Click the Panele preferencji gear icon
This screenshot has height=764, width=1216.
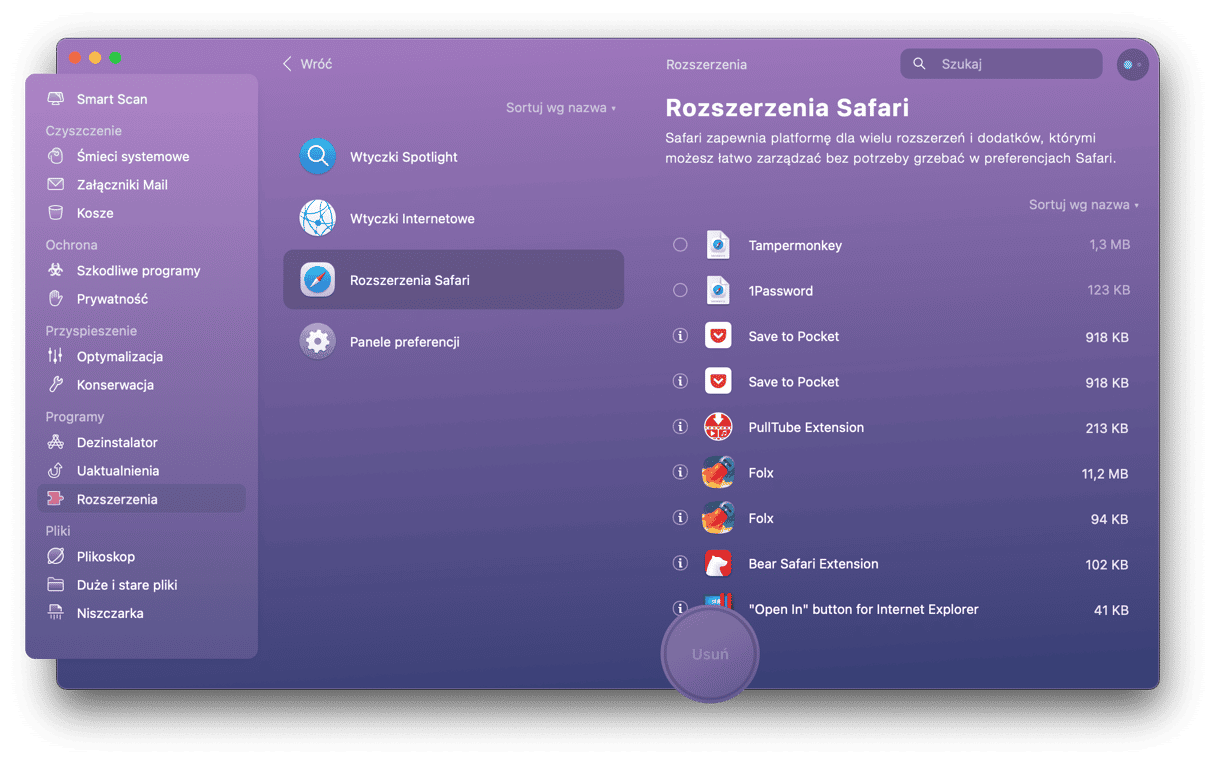[318, 342]
